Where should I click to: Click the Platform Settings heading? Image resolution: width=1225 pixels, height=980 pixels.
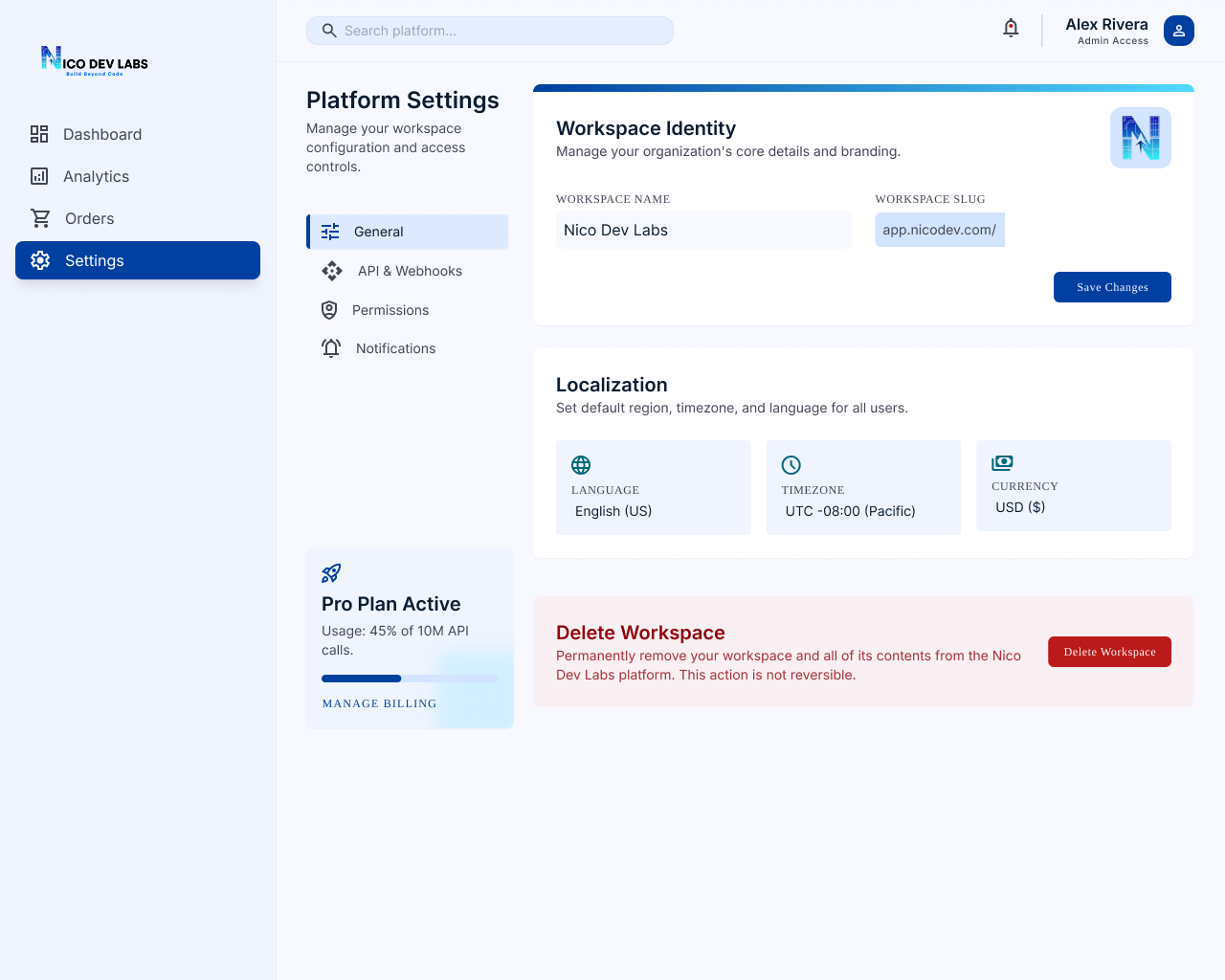pos(403,100)
